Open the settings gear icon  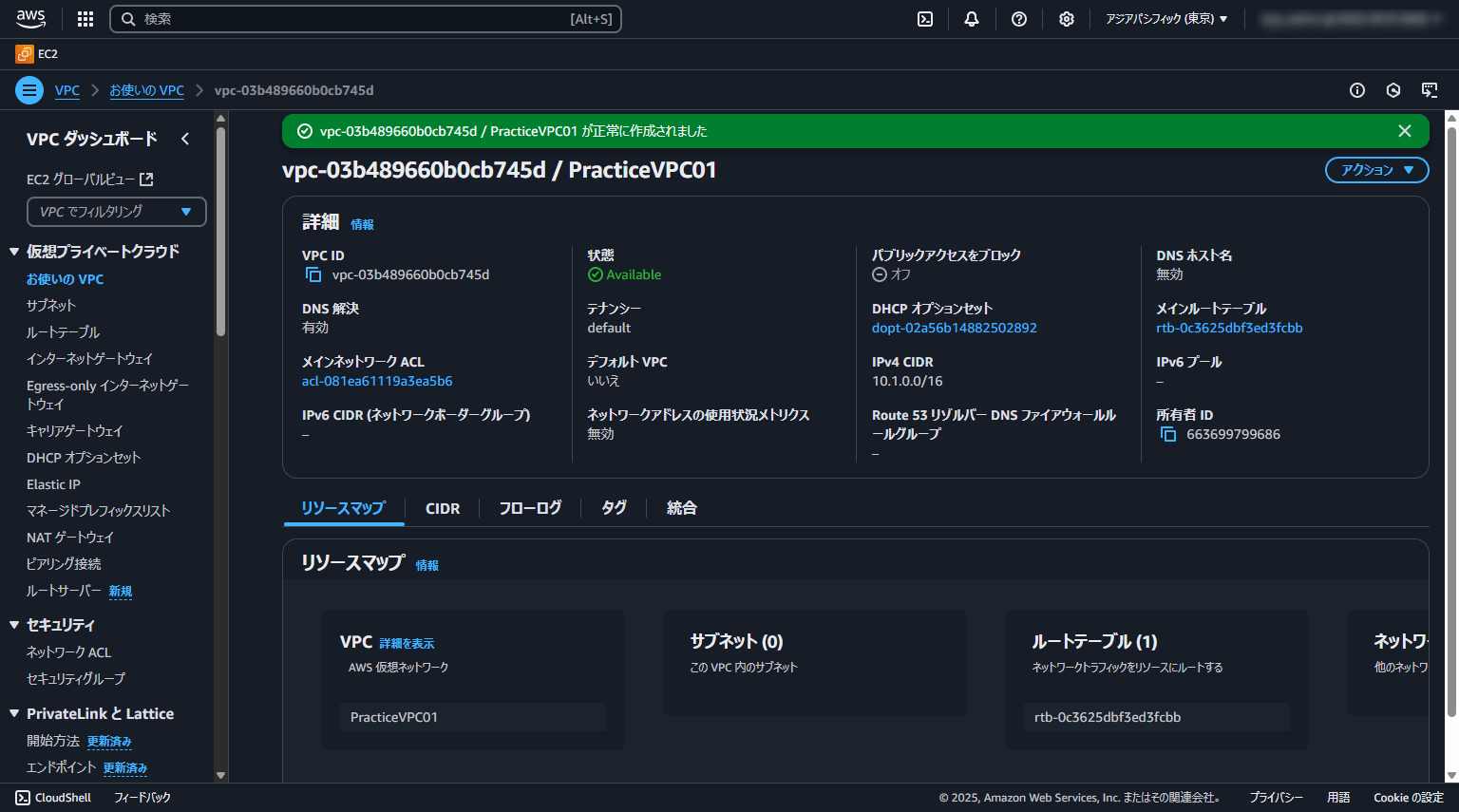[x=1067, y=19]
